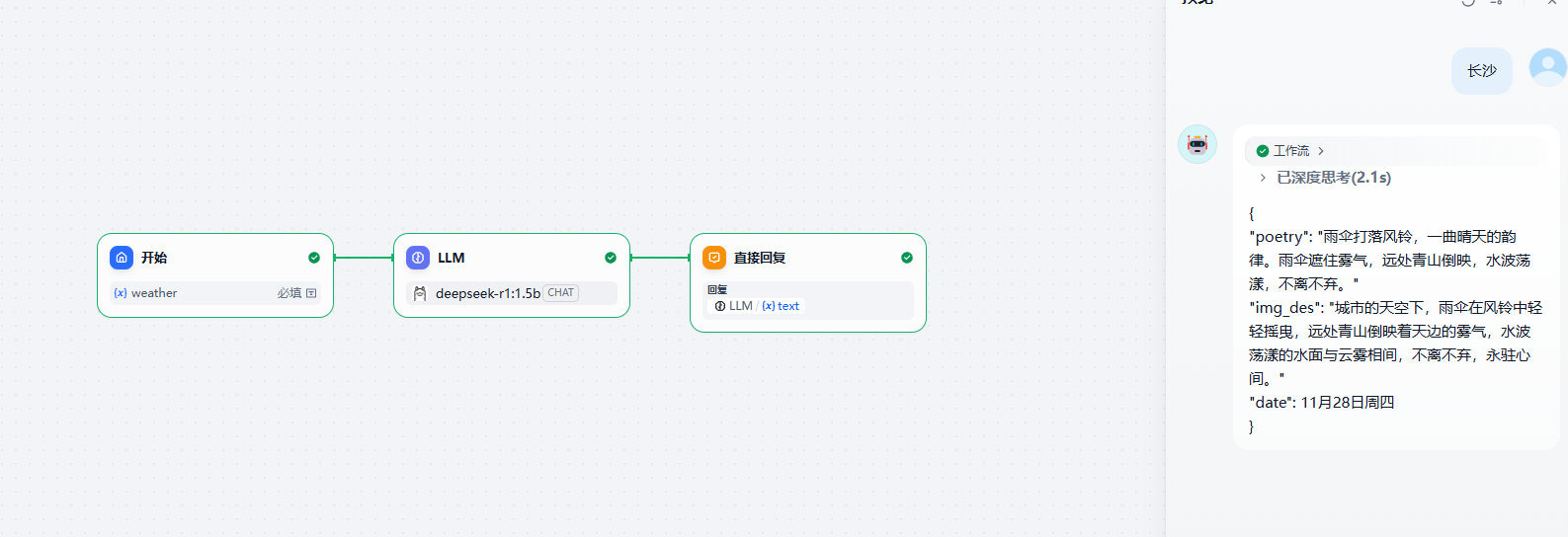Select the 开始 node title
Viewport: 1568px width, 537px height.
[x=154, y=258]
